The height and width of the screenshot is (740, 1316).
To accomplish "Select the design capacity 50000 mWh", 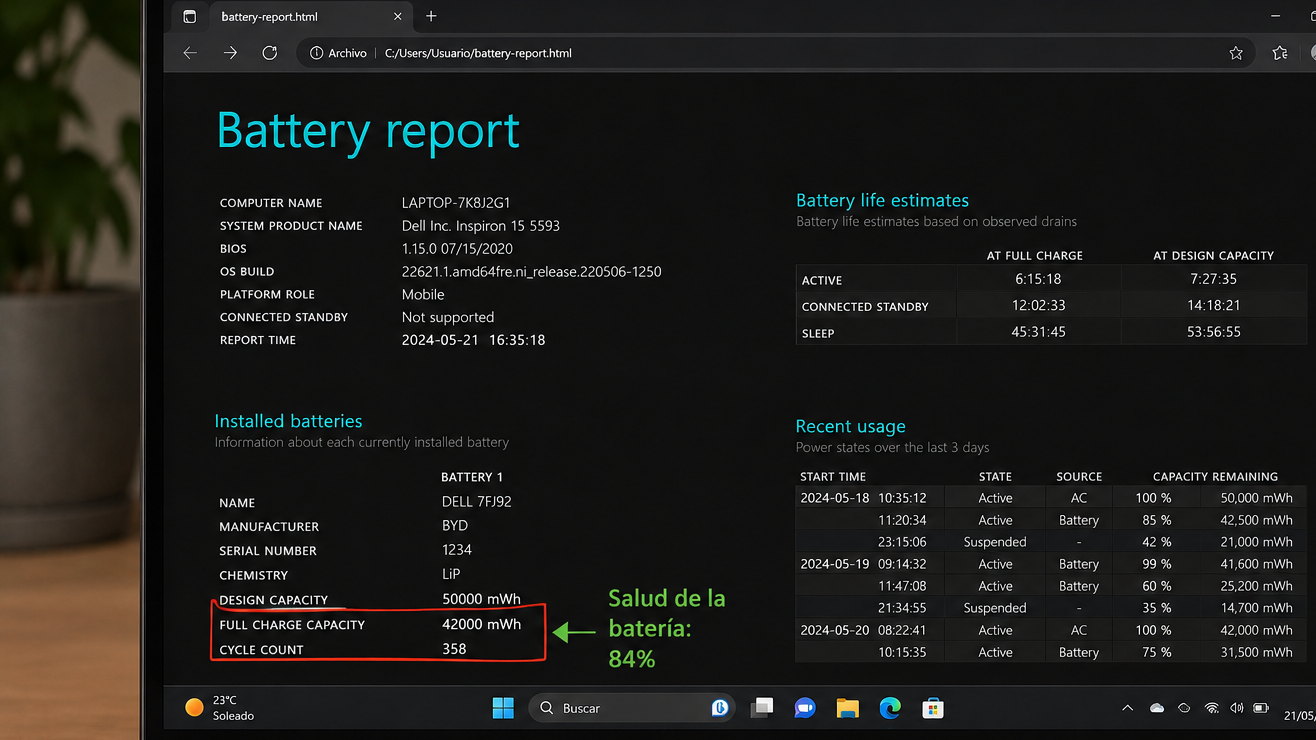I will [481, 599].
